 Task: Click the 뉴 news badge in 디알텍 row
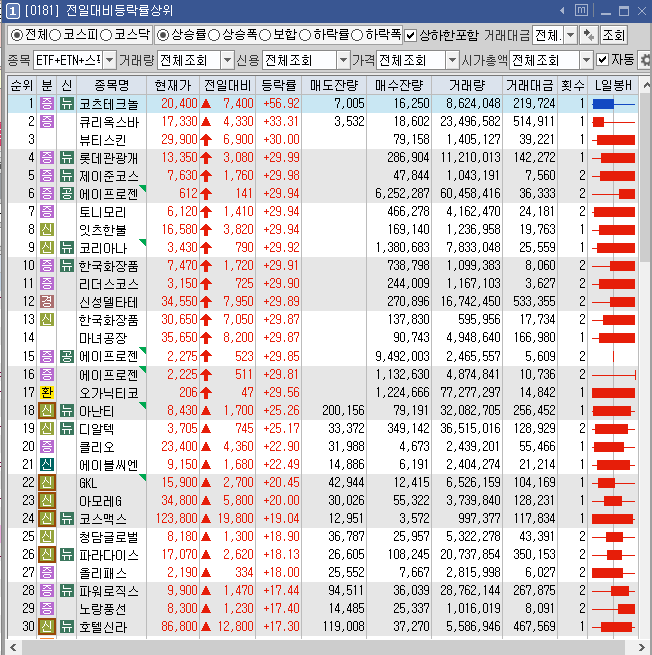point(67,429)
